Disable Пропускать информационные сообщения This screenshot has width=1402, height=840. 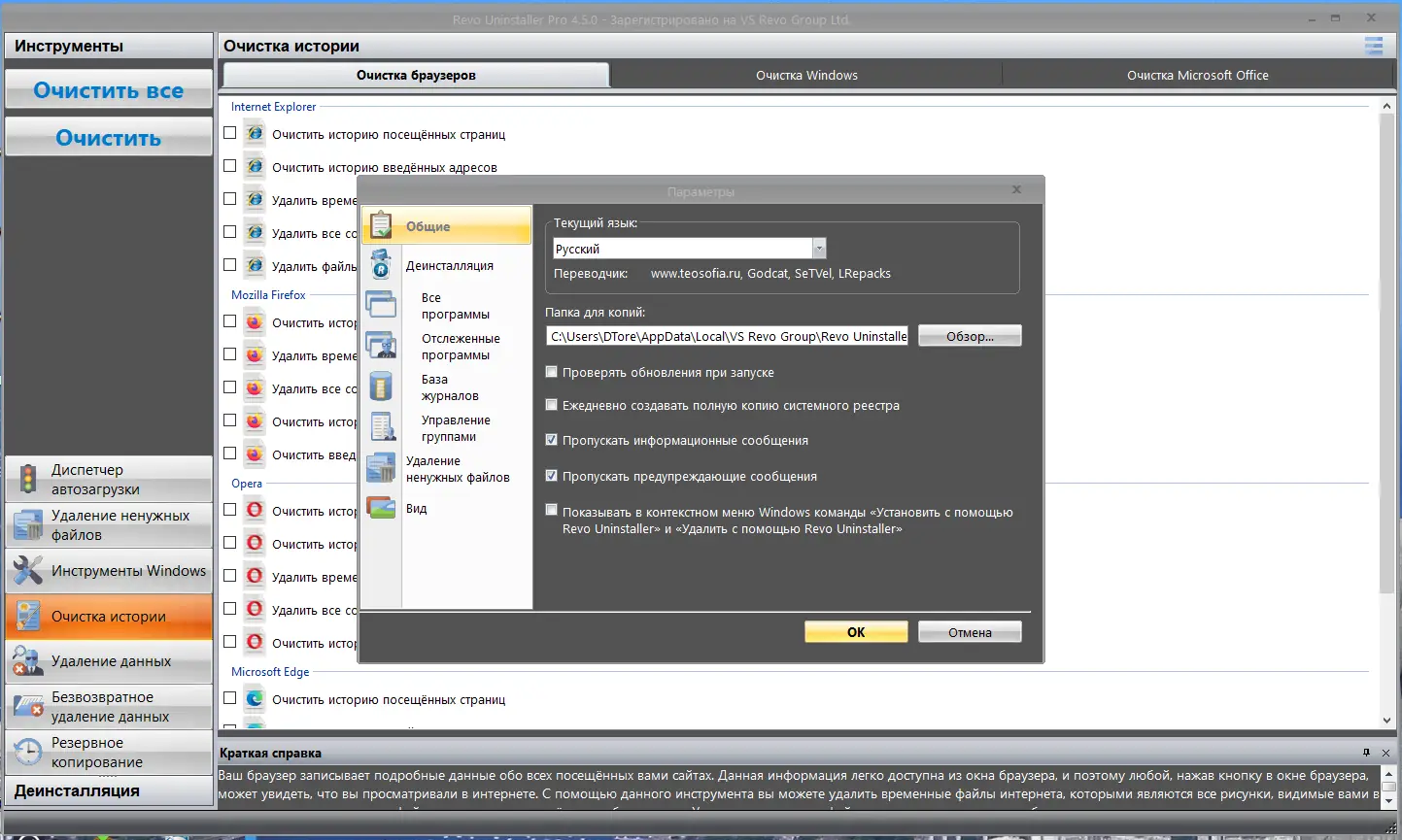(x=551, y=439)
